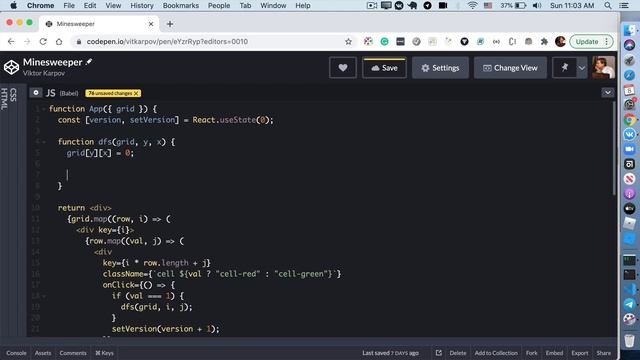The image size is (640, 360).
Task: Open Trash in the Dock
Action: (629, 340)
